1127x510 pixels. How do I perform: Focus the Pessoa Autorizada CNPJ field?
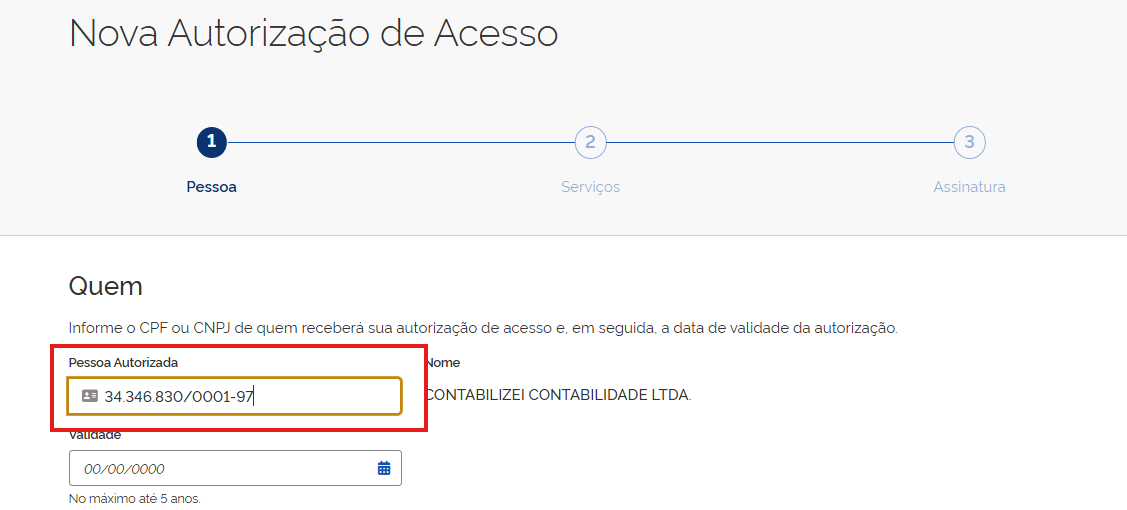[250, 396]
